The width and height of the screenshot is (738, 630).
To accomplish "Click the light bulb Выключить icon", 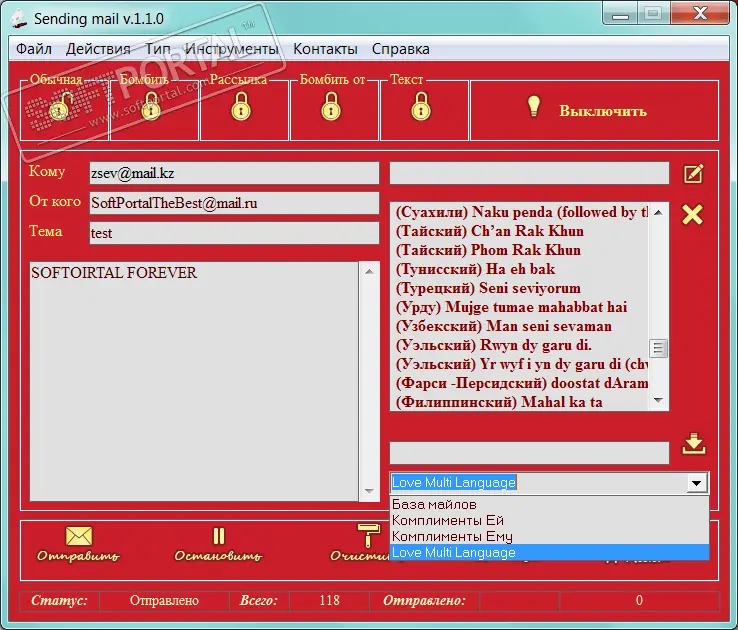I will (x=534, y=106).
